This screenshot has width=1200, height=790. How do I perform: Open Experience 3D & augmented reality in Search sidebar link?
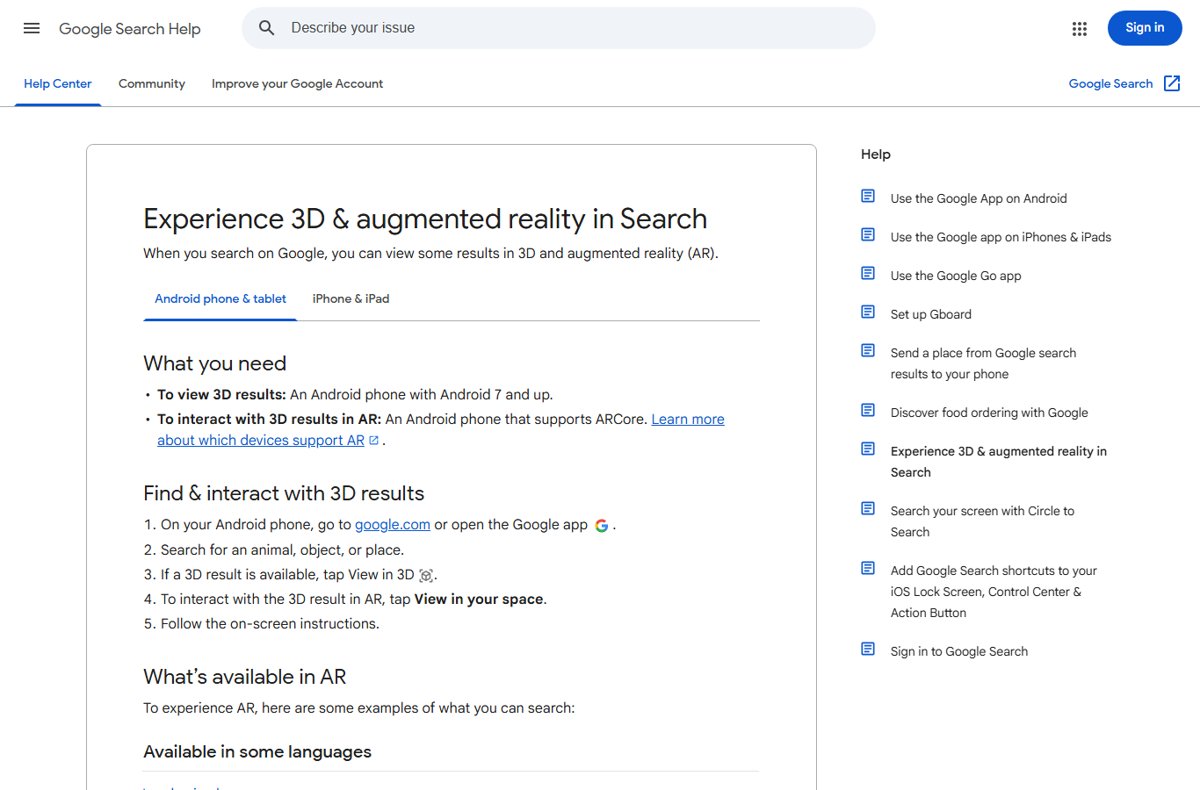pos(999,461)
